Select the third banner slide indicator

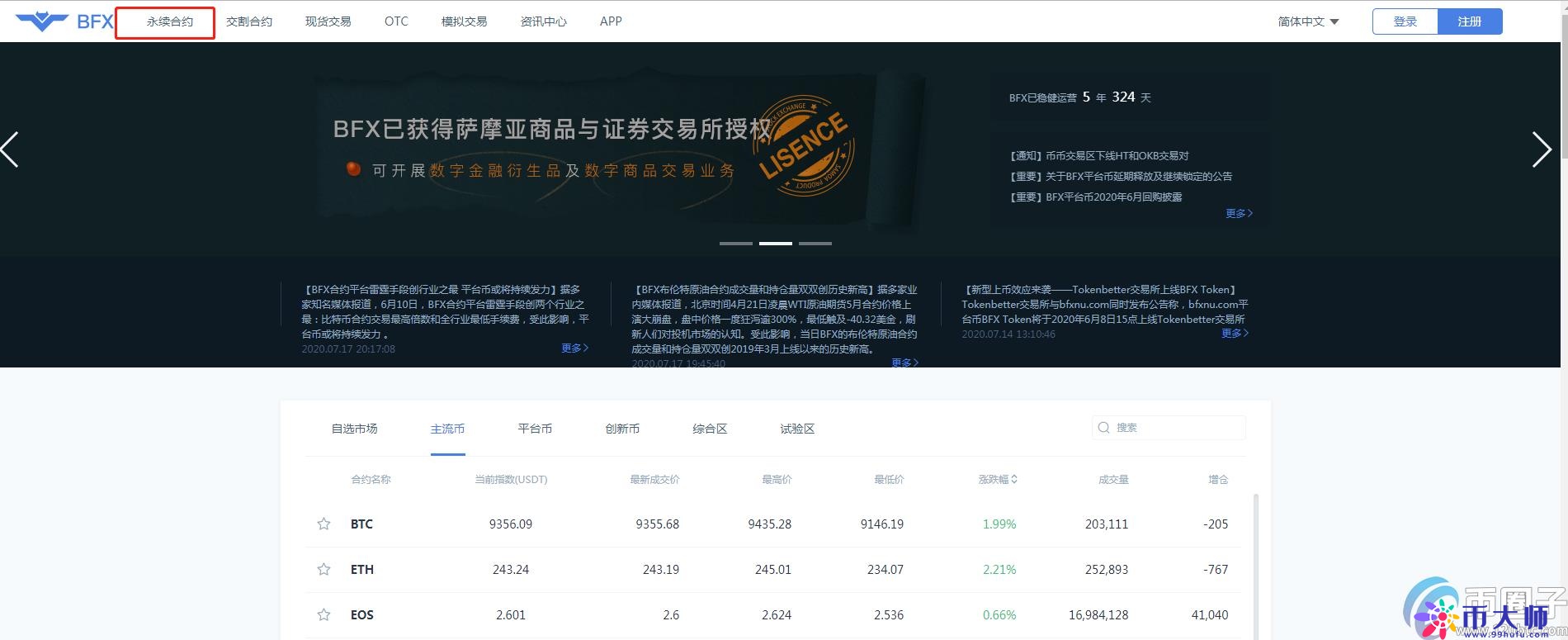tap(815, 244)
